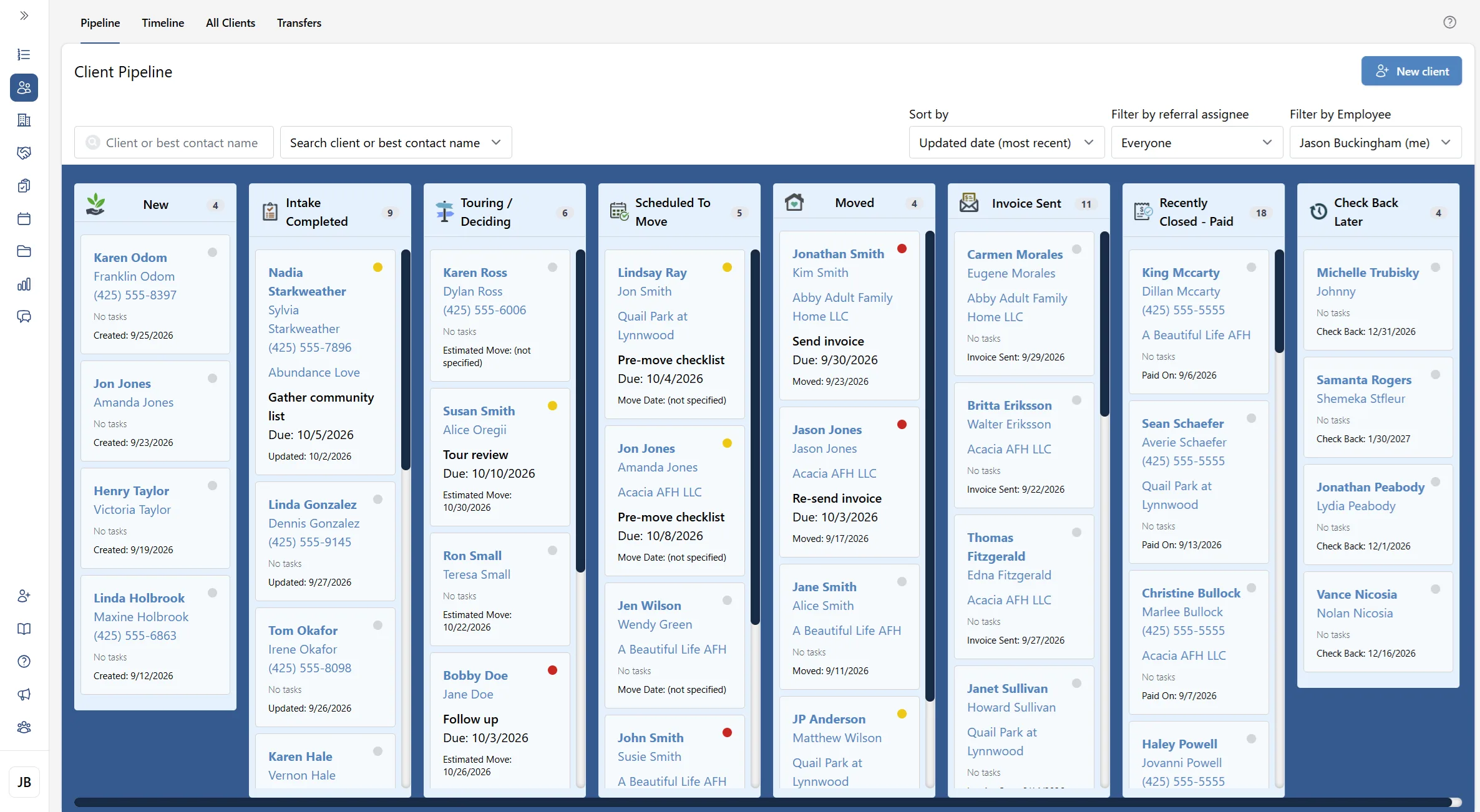Image resolution: width=1480 pixels, height=812 pixels.
Task: Click the Invoice Sent envelope icon
Action: (x=969, y=203)
